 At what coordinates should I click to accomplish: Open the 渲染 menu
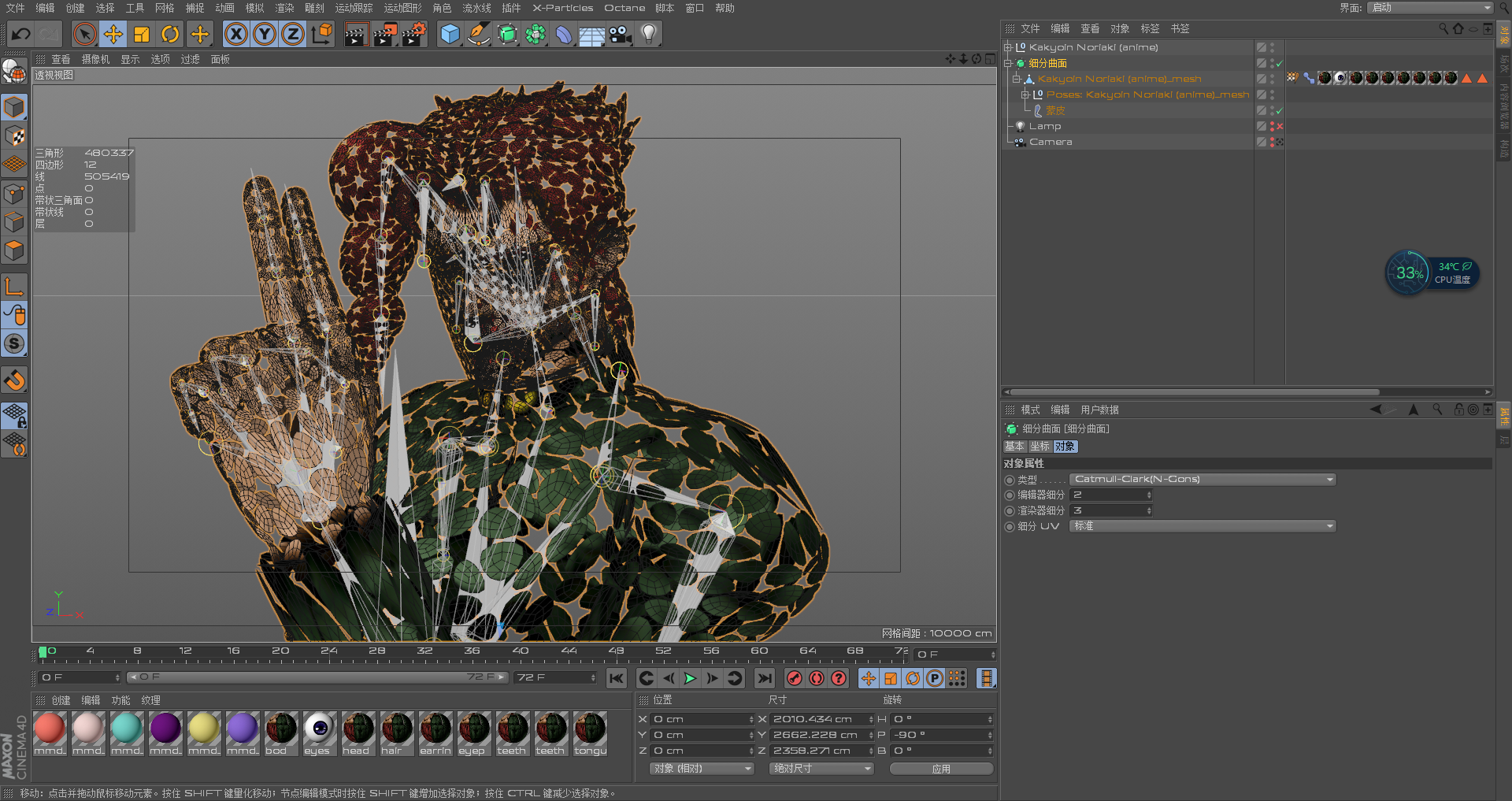click(284, 8)
